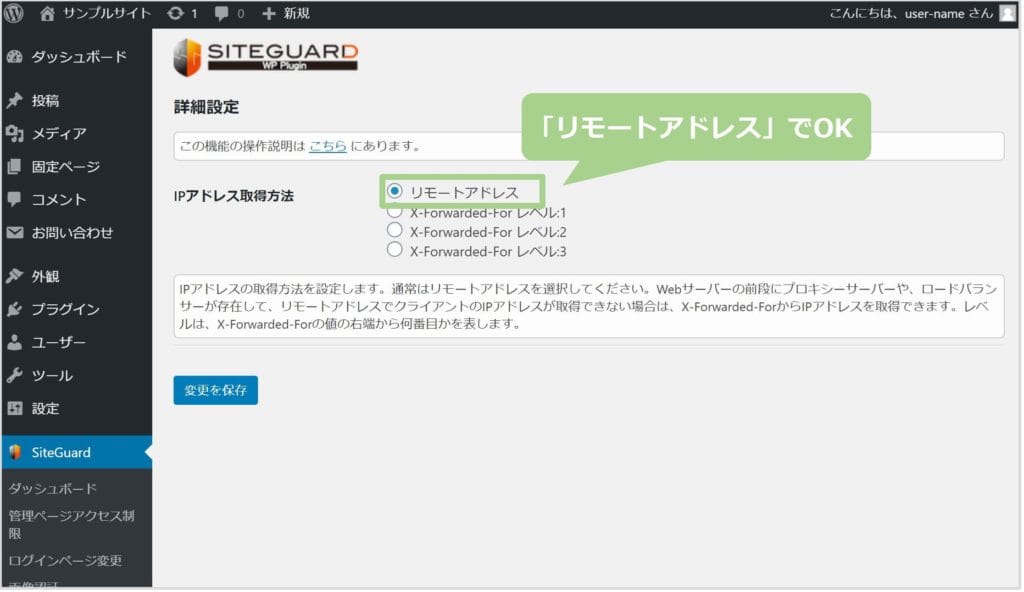This screenshot has height=592, width=1024.
Task: Click the SiteGuard shield icon in sidebar
Action: coord(15,452)
